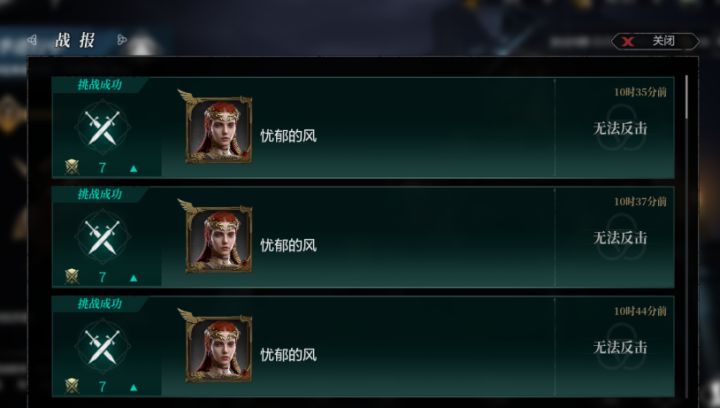Click the rank-up triangle in second report
Screen dimensions: 720x408
[x=134, y=278]
